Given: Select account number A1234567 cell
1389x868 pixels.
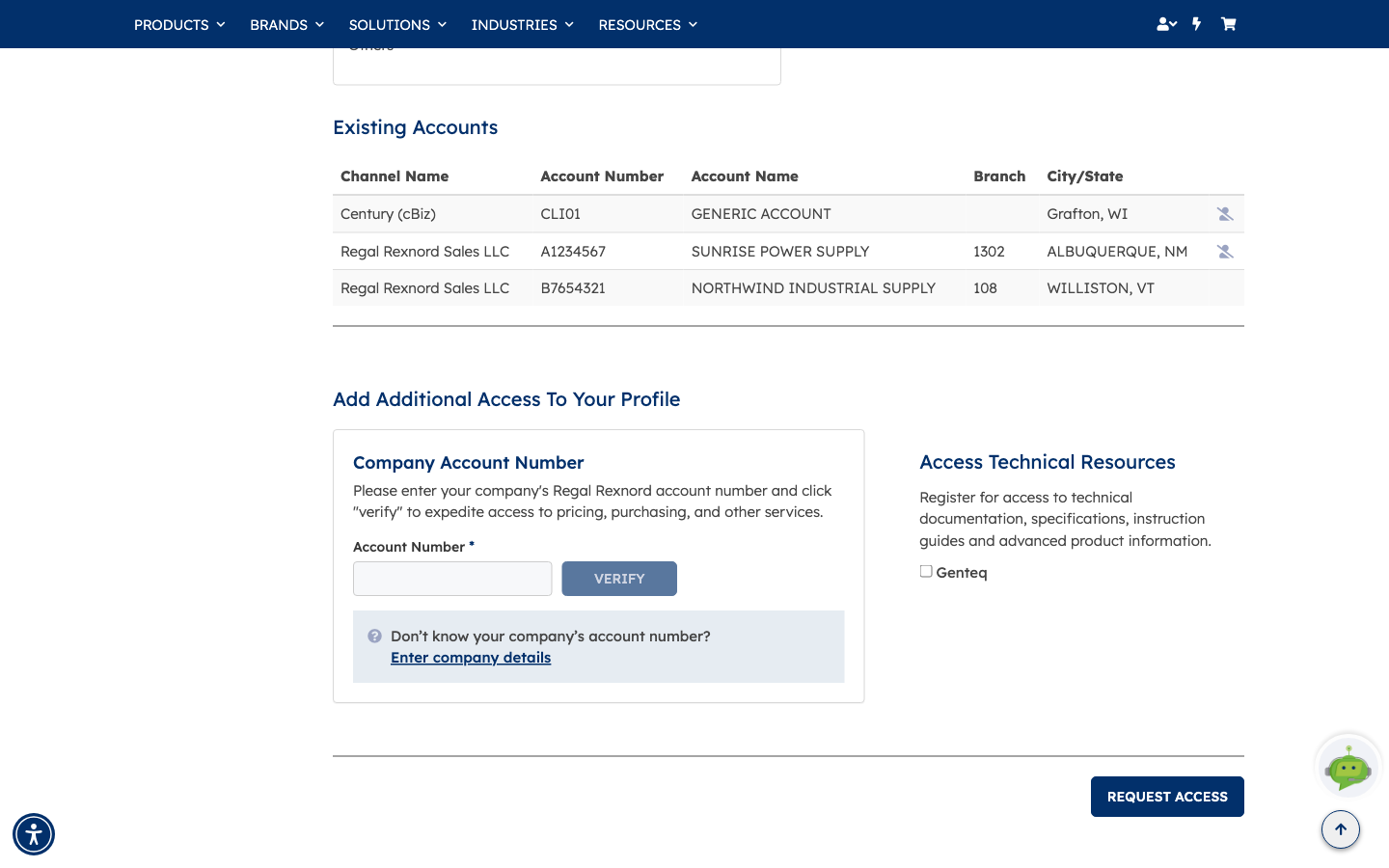Looking at the screenshot, I should [573, 252].
